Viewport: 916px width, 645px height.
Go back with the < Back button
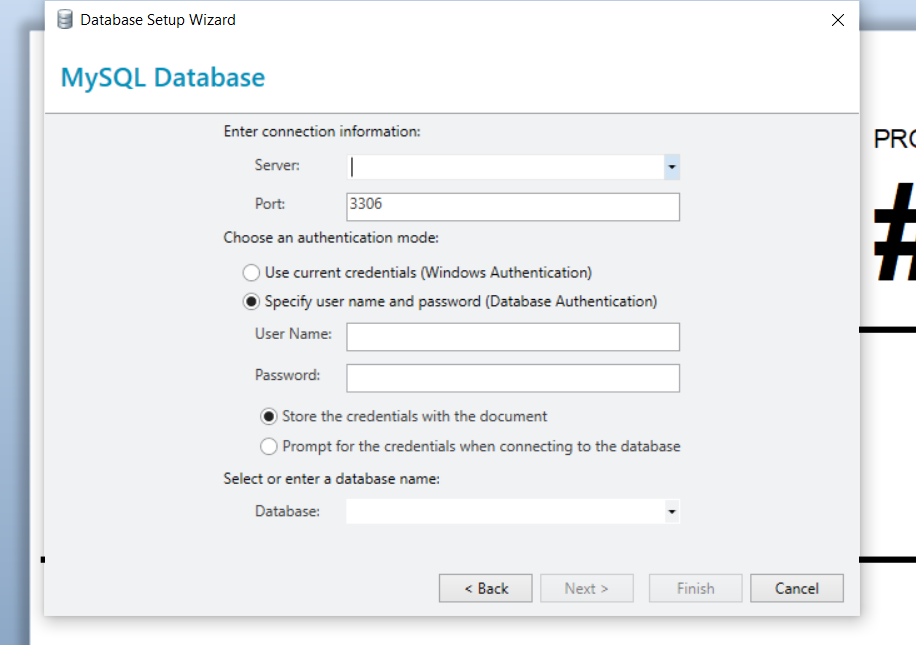[x=485, y=588]
